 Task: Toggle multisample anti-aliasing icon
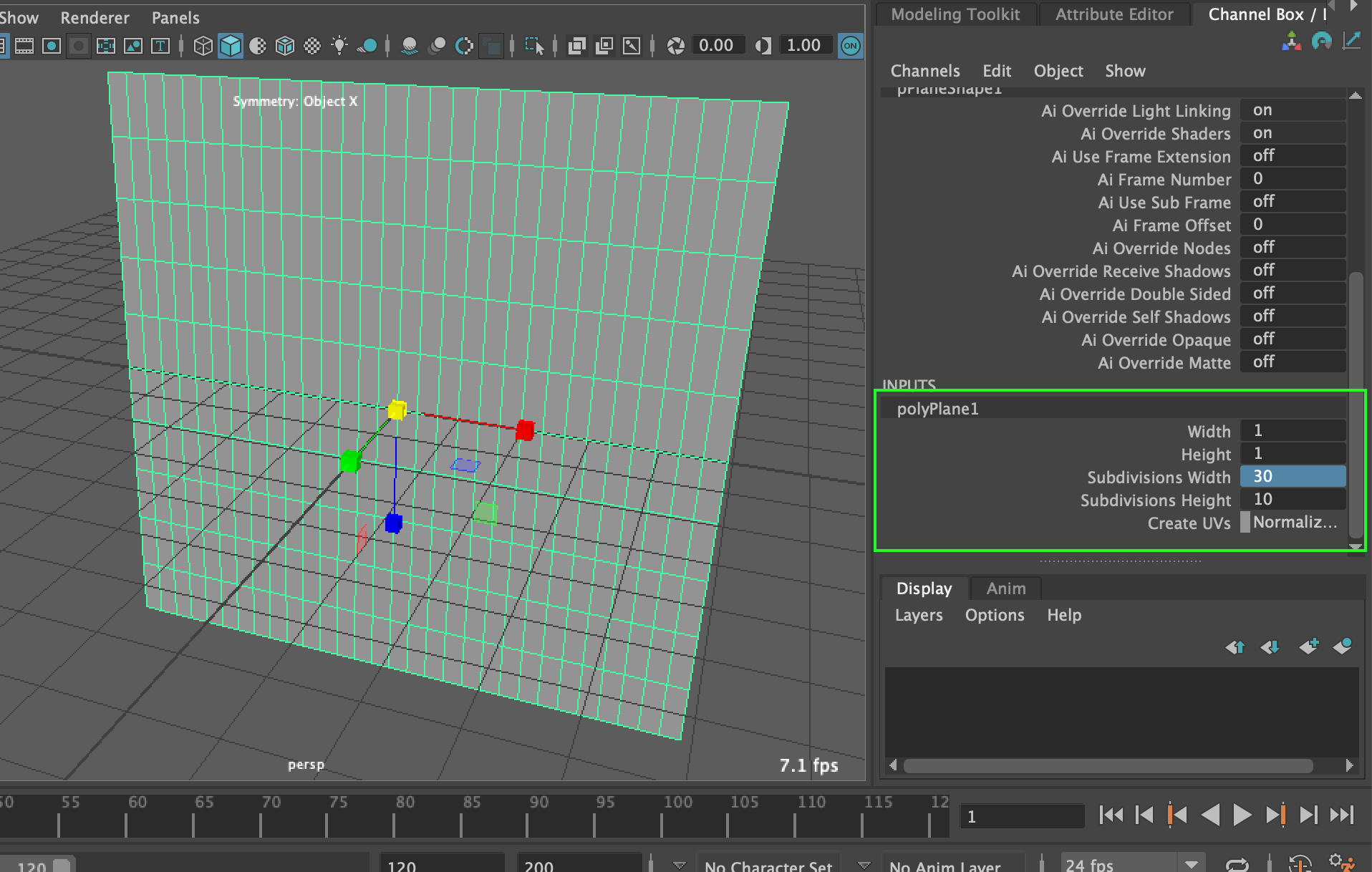point(464,47)
